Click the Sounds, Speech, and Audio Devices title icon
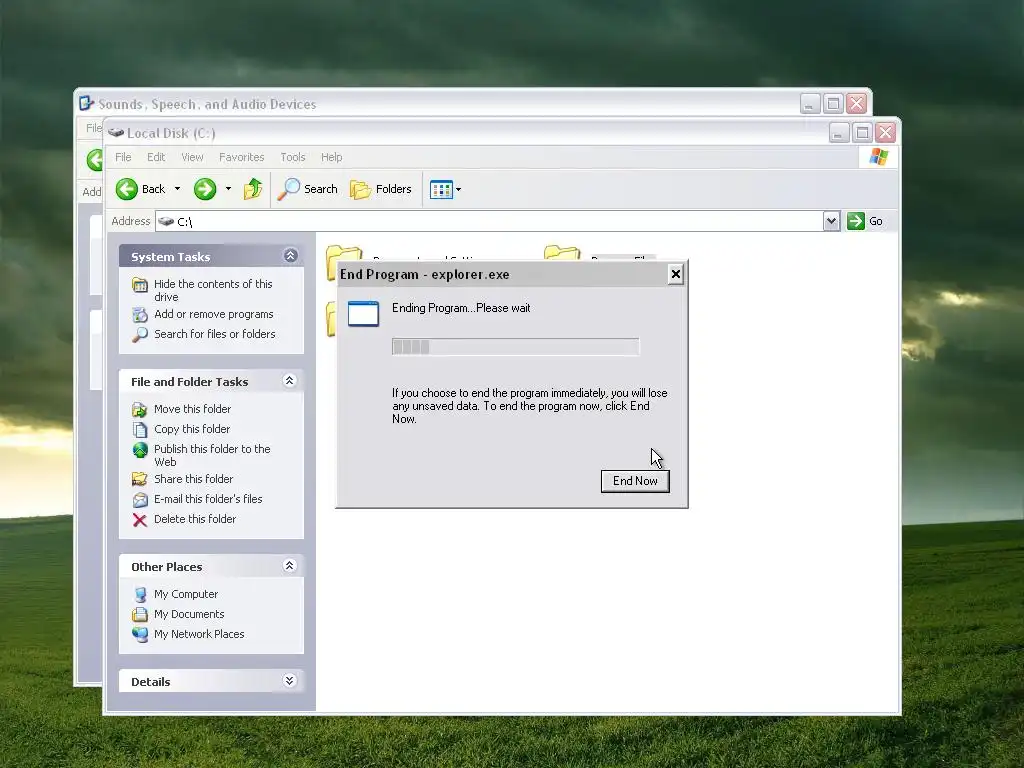 pos(86,103)
